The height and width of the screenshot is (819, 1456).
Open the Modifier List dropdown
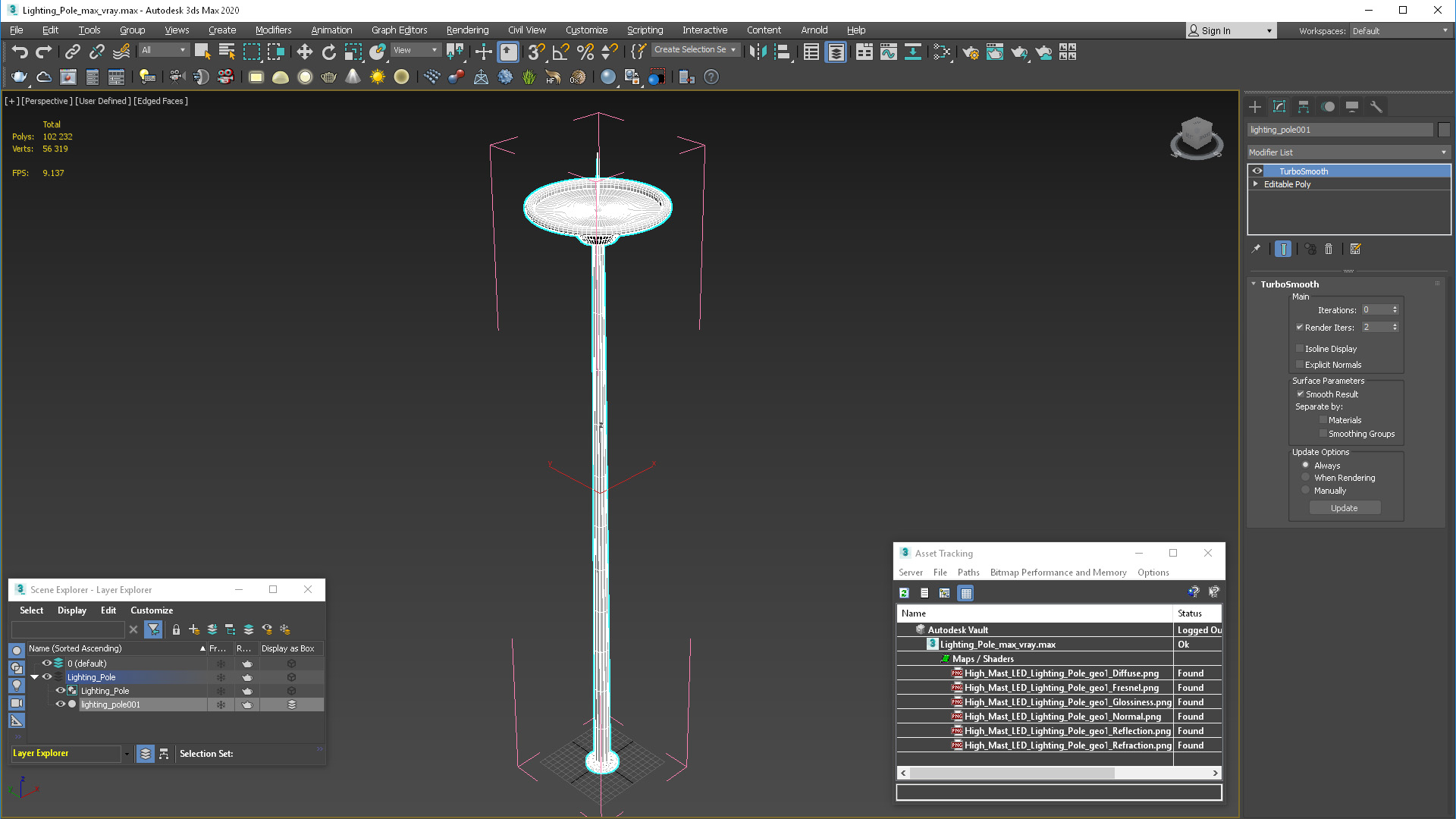[x=1348, y=152]
